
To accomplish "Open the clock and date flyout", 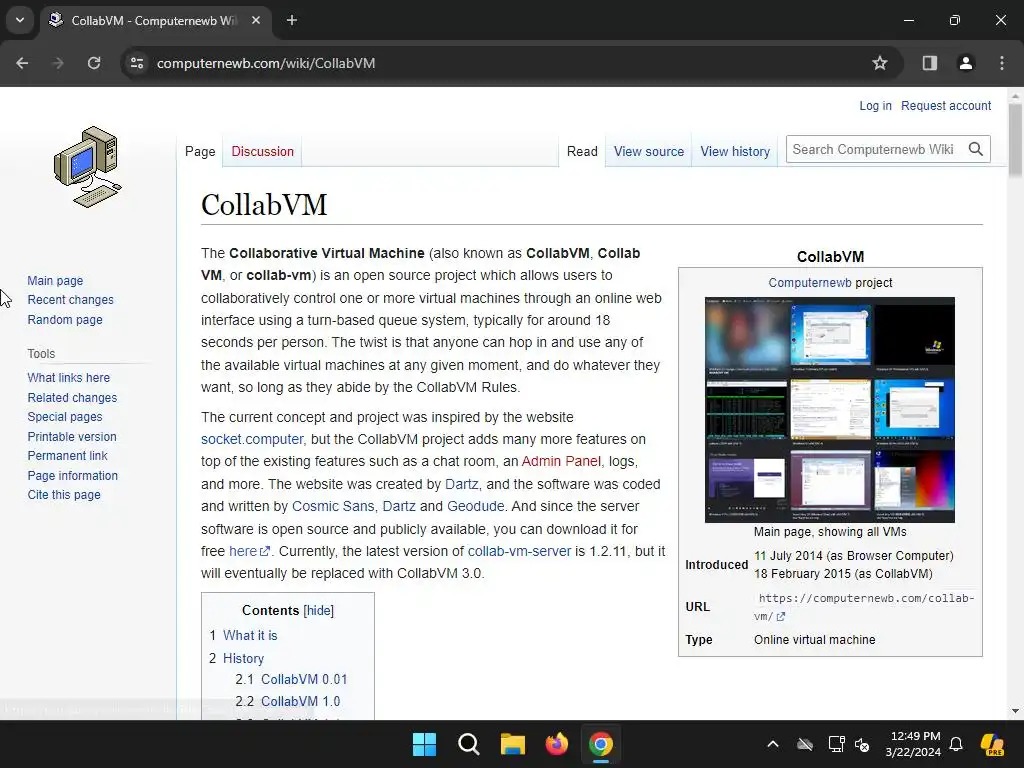I will pos(915,744).
